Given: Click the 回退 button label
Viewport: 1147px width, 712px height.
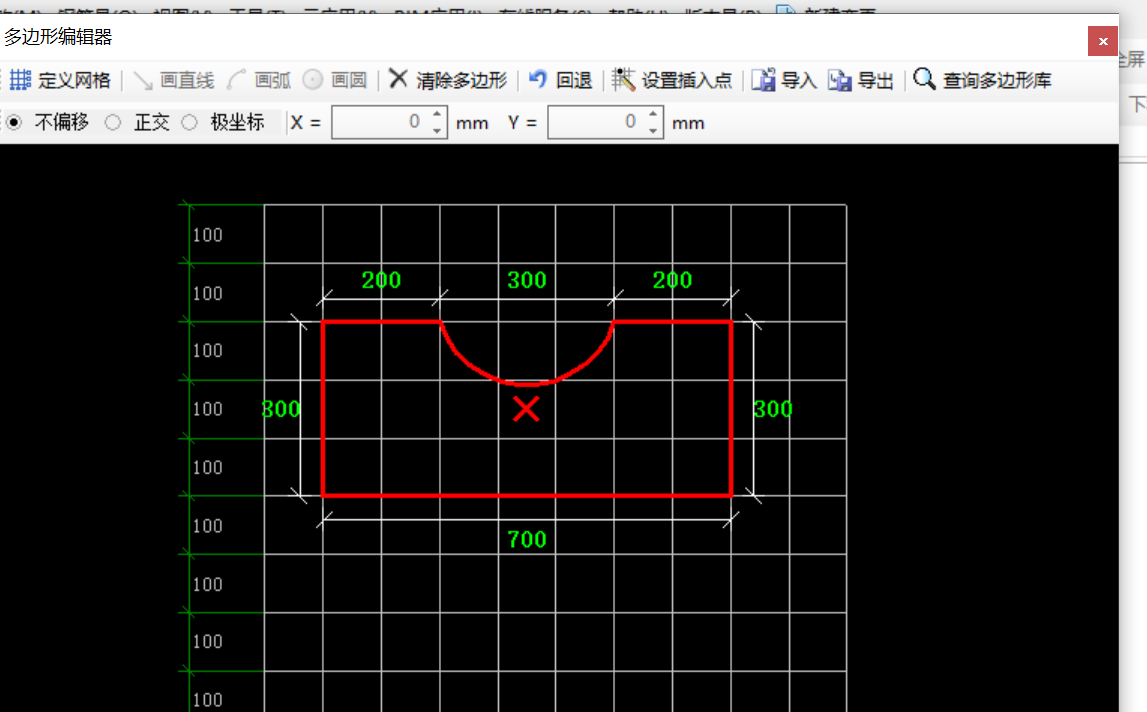Looking at the screenshot, I should click(x=574, y=80).
